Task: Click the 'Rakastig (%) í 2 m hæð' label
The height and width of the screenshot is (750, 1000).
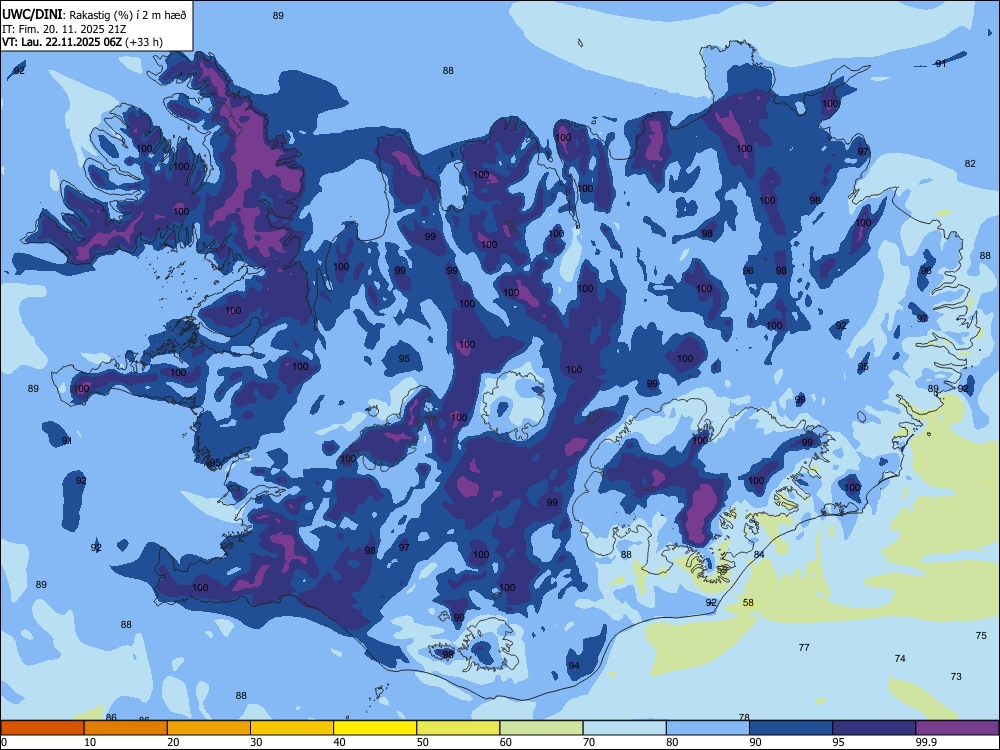Action: 128,15
